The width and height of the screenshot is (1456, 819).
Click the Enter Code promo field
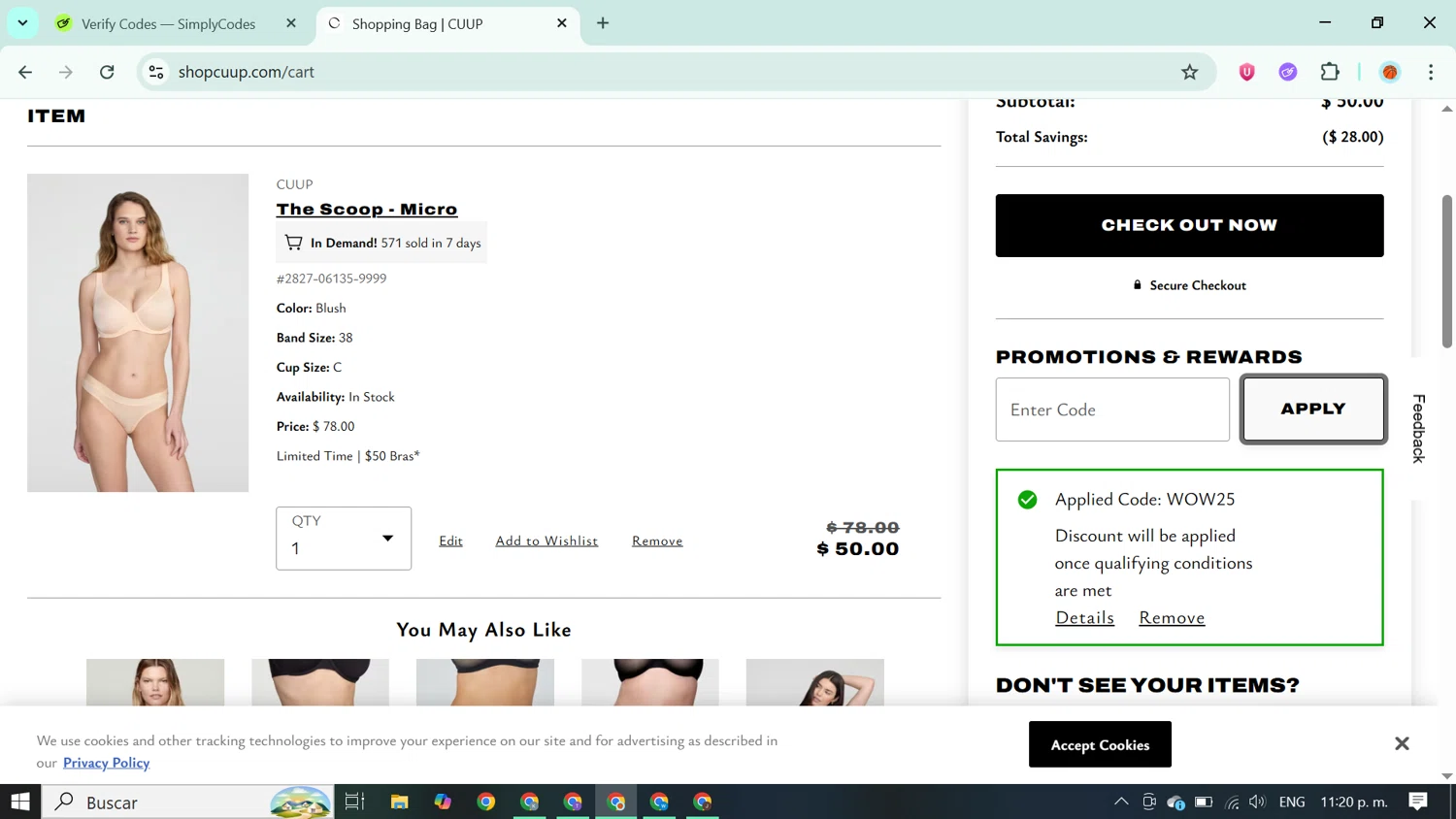(x=1112, y=409)
